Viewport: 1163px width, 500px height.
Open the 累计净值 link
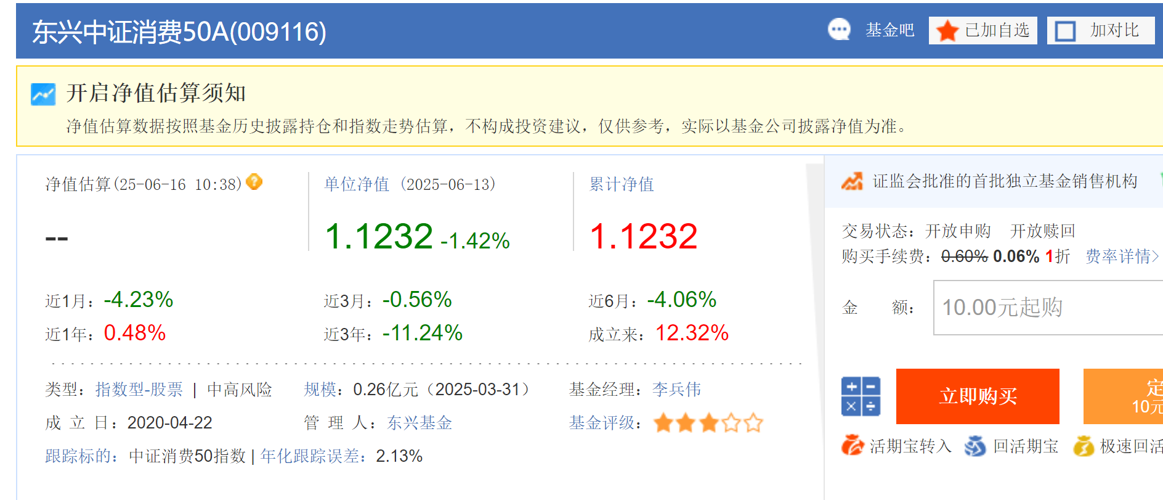tap(622, 184)
